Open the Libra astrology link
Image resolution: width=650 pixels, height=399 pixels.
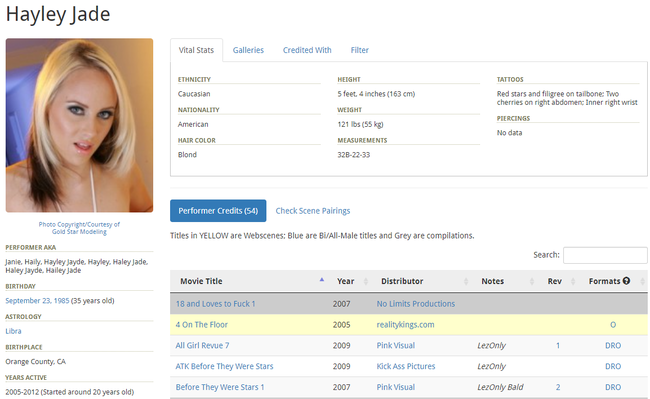(x=13, y=331)
